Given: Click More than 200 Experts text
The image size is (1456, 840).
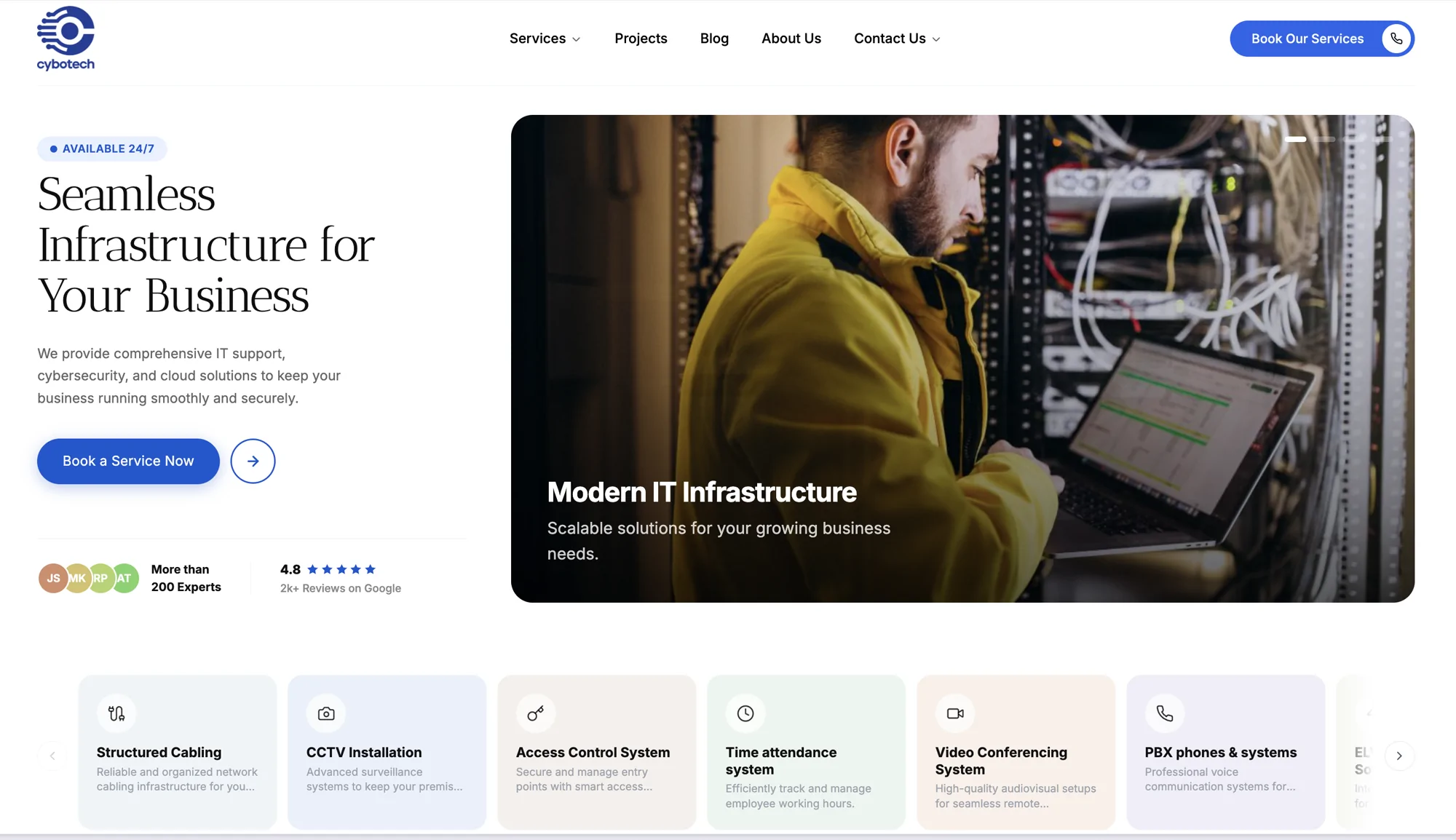Looking at the screenshot, I should [x=186, y=578].
